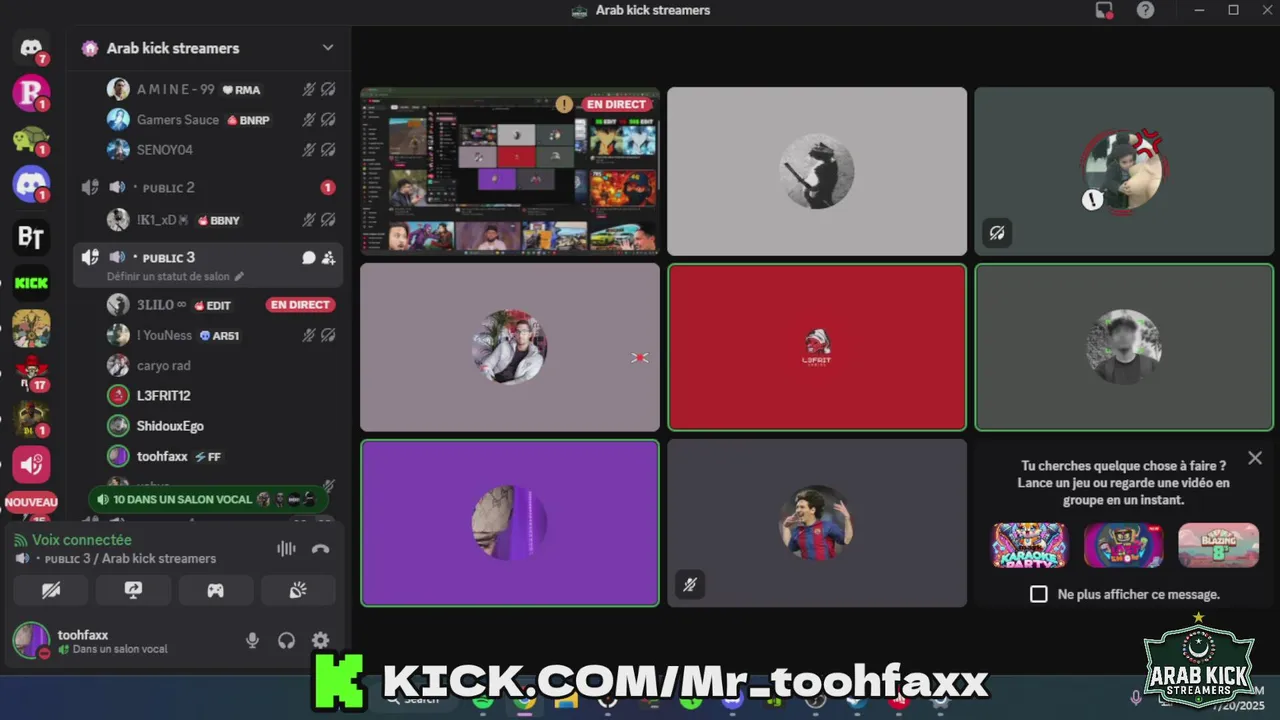This screenshot has width=1280, height=720.
Task: Open the inbox icon in the title bar
Action: point(1104,10)
